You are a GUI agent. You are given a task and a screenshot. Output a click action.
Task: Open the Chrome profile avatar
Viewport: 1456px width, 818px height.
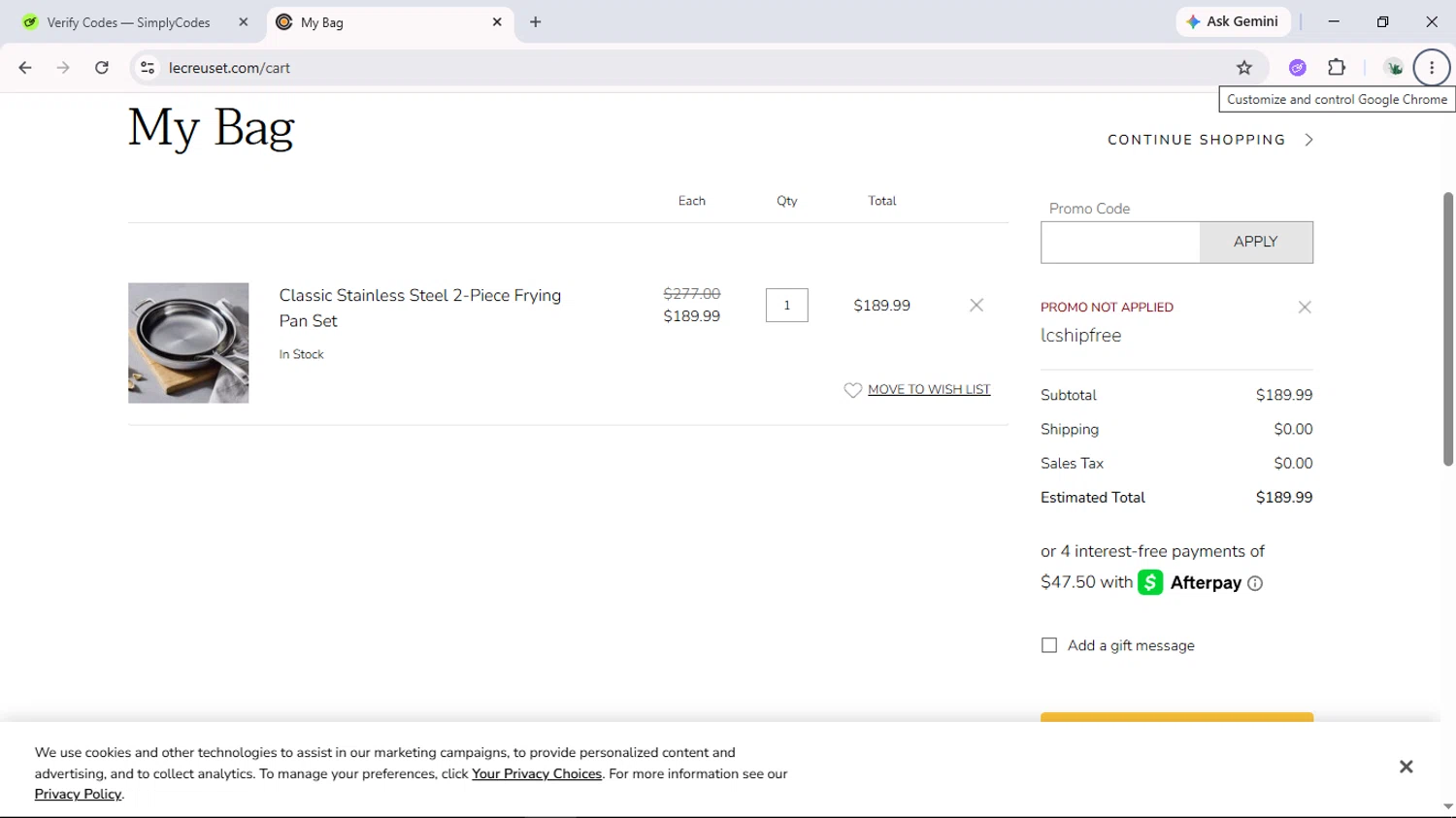point(1394,68)
